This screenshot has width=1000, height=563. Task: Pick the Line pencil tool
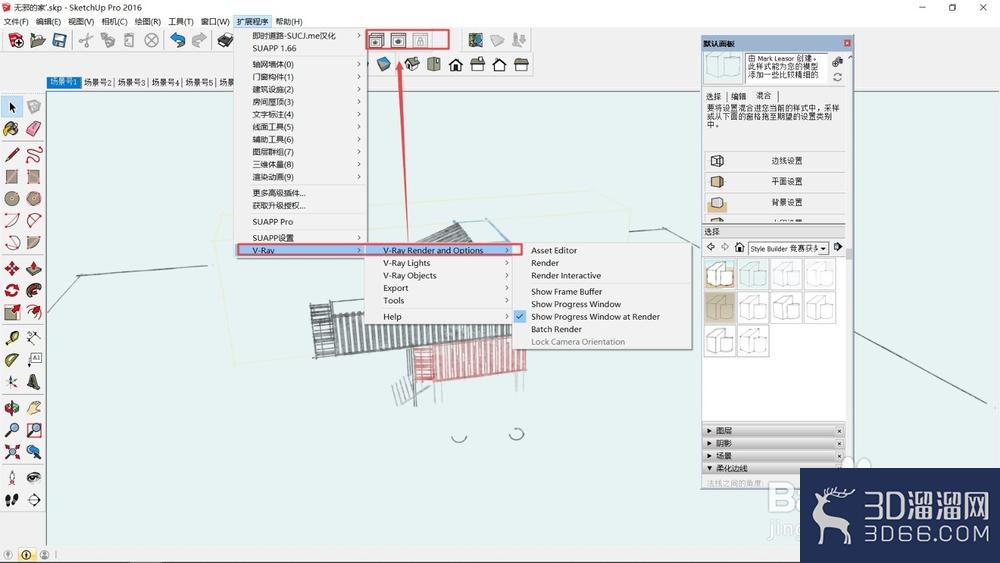[11, 155]
